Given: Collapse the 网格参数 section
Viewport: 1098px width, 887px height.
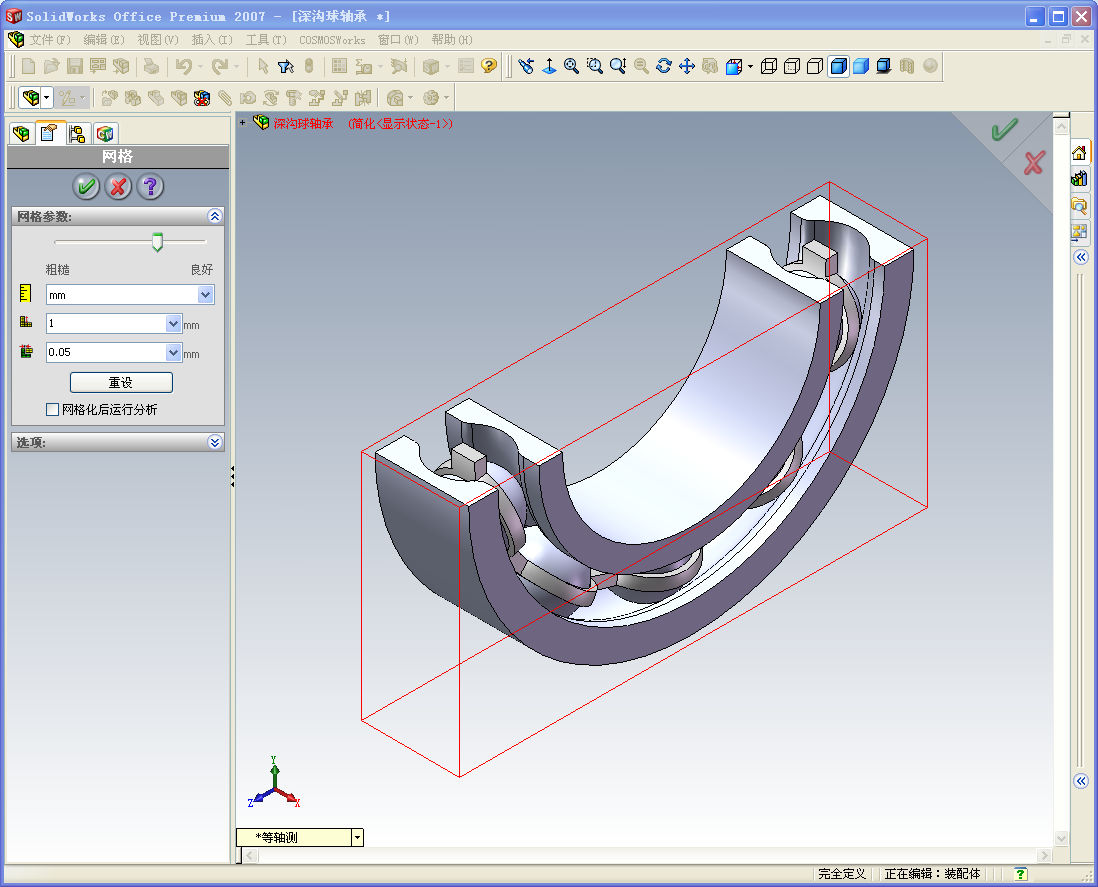Looking at the screenshot, I should click(x=215, y=216).
